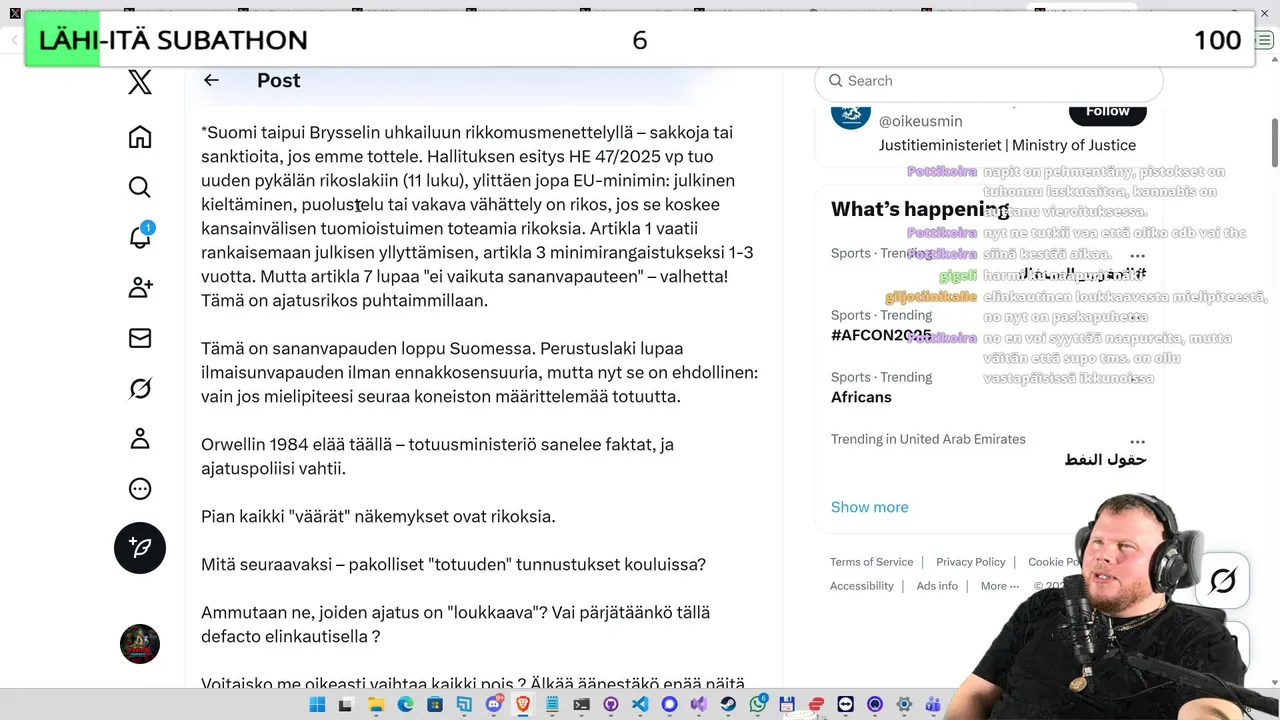Open more options on first trending item
The height and width of the screenshot is (720, 1280).
click(x=1137, y=256)
